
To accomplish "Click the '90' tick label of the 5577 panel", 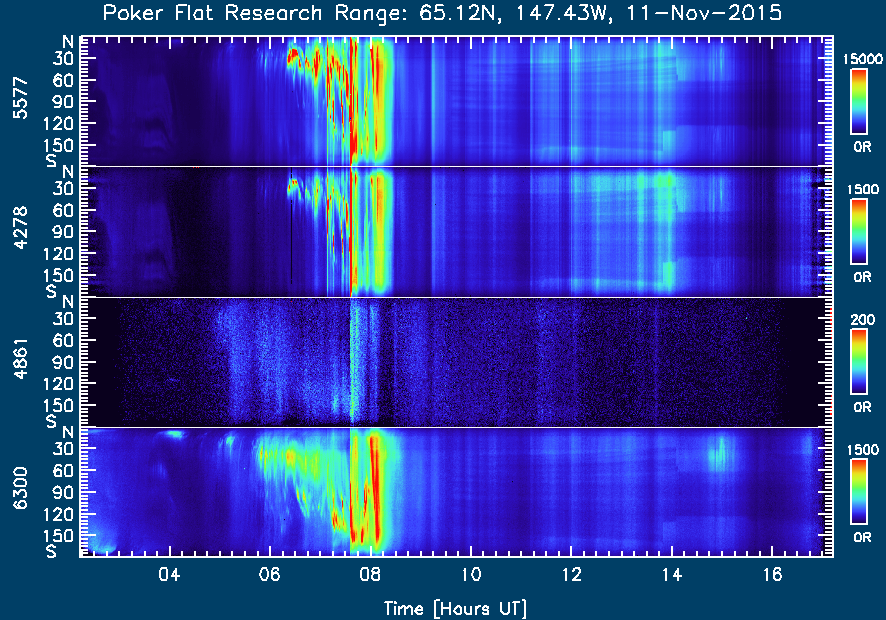I will coord(63,102).
